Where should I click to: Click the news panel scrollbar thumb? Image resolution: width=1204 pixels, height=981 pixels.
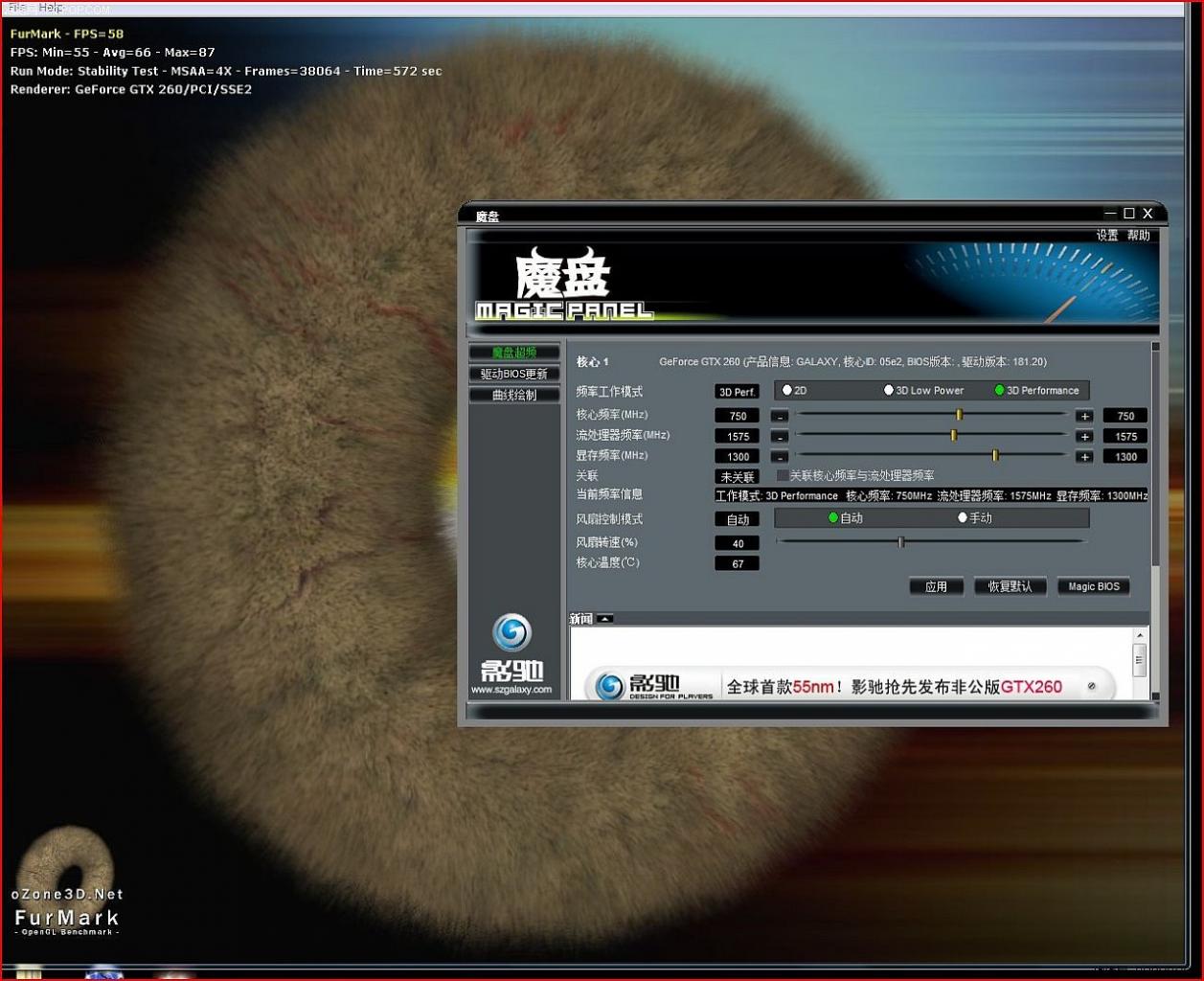pos(1140,659)
